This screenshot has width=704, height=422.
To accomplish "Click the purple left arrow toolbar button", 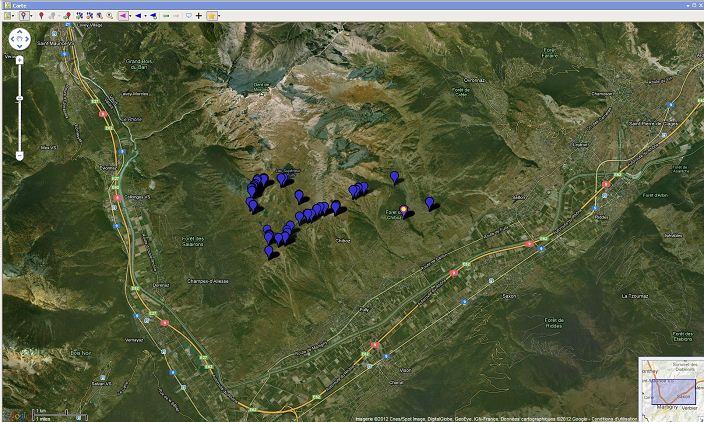I will click(x=123, y=16).
